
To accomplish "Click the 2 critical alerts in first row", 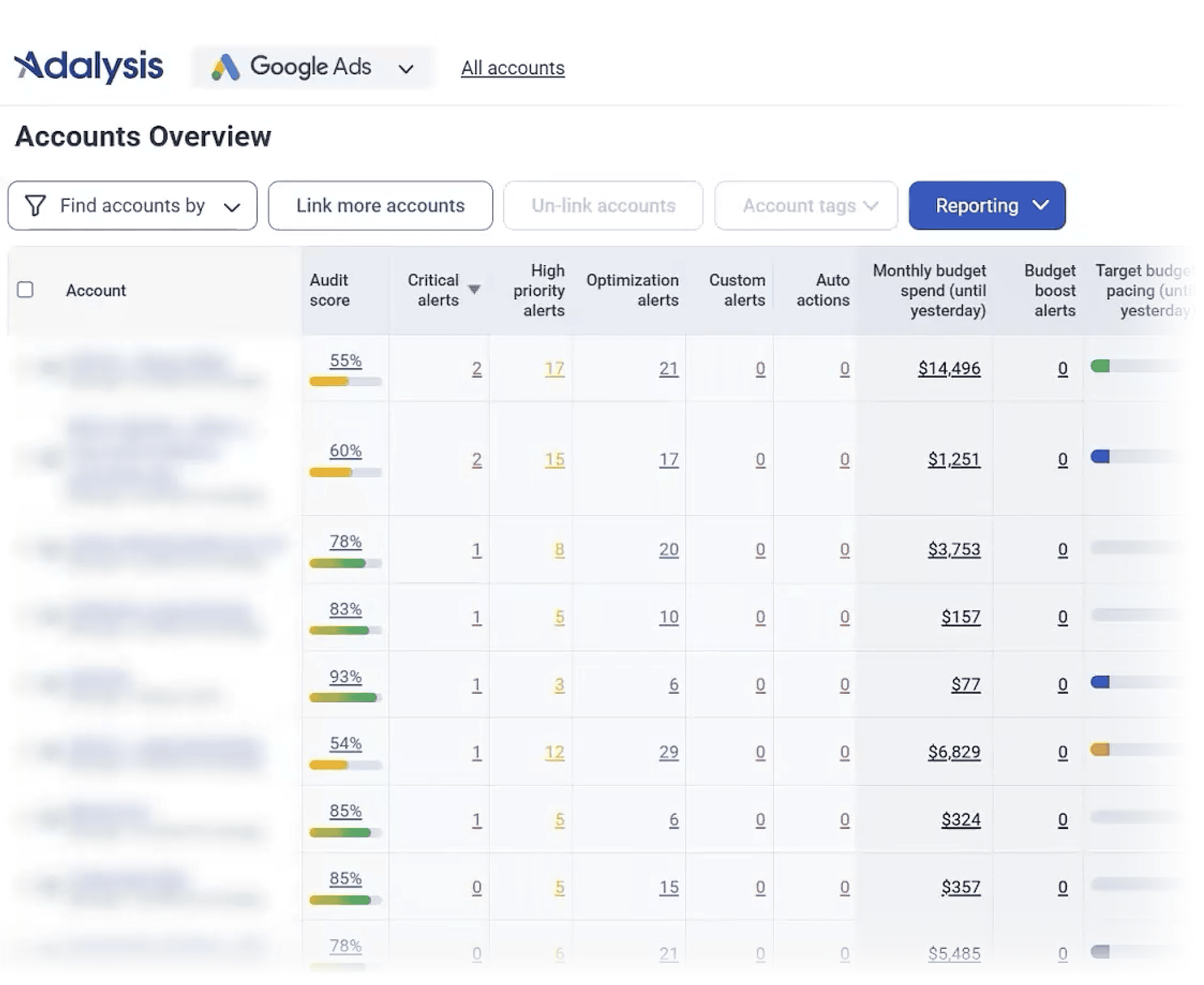I will point(477,369).
